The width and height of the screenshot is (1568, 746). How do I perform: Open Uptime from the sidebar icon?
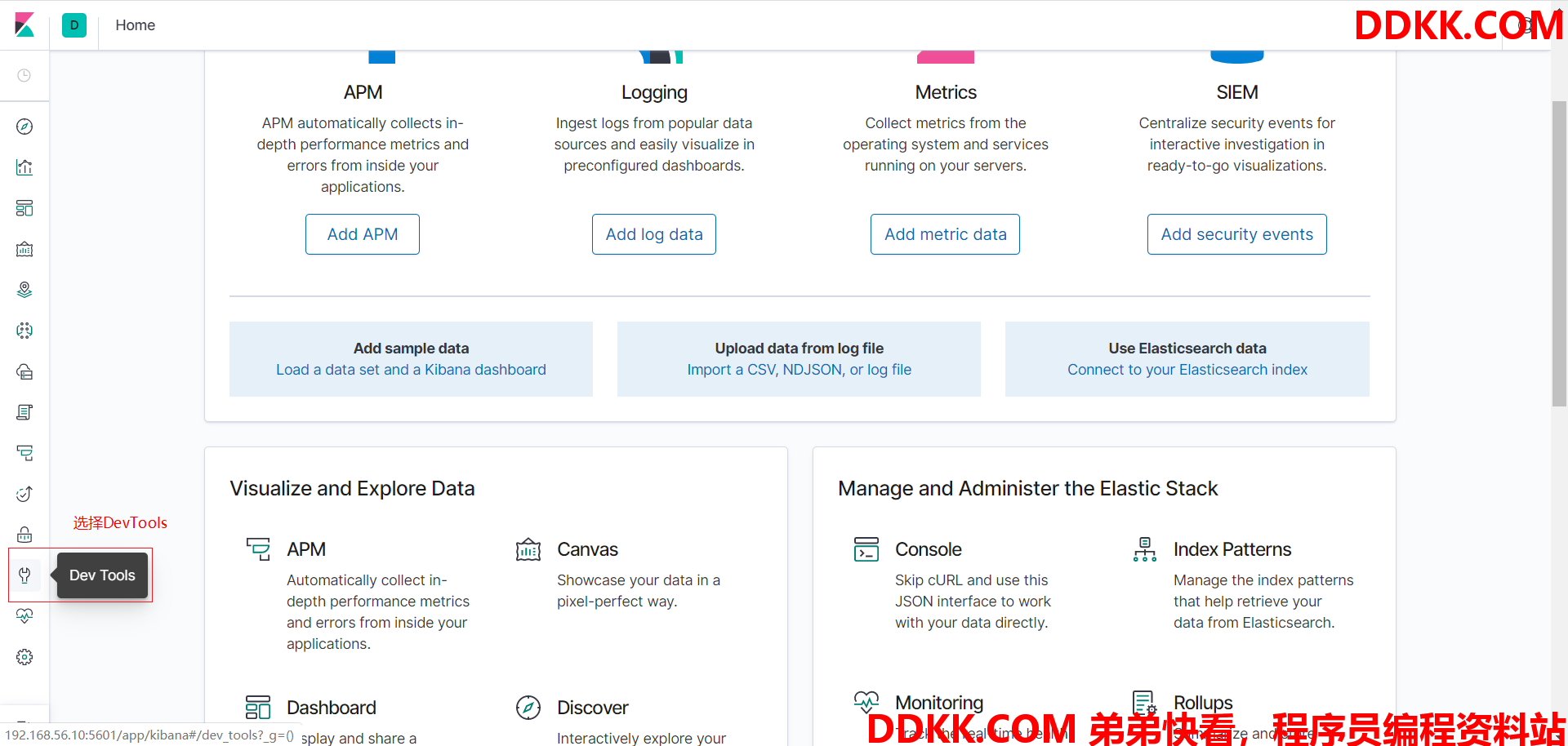coord(24,494)
